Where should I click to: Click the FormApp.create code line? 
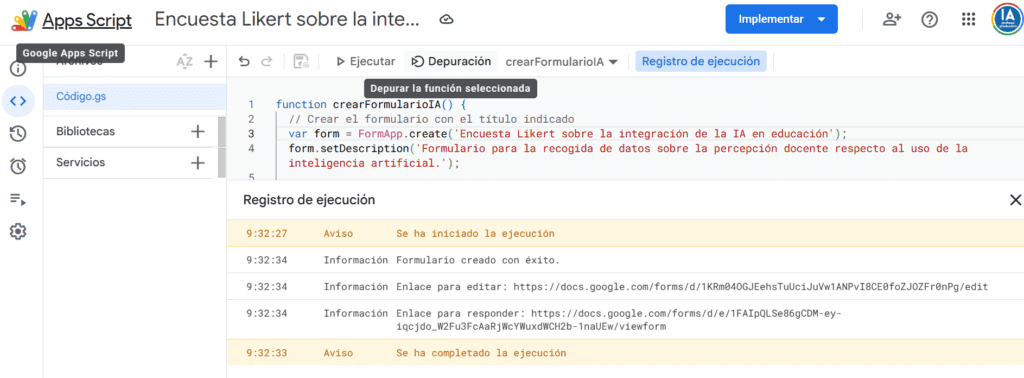[568, 134]
